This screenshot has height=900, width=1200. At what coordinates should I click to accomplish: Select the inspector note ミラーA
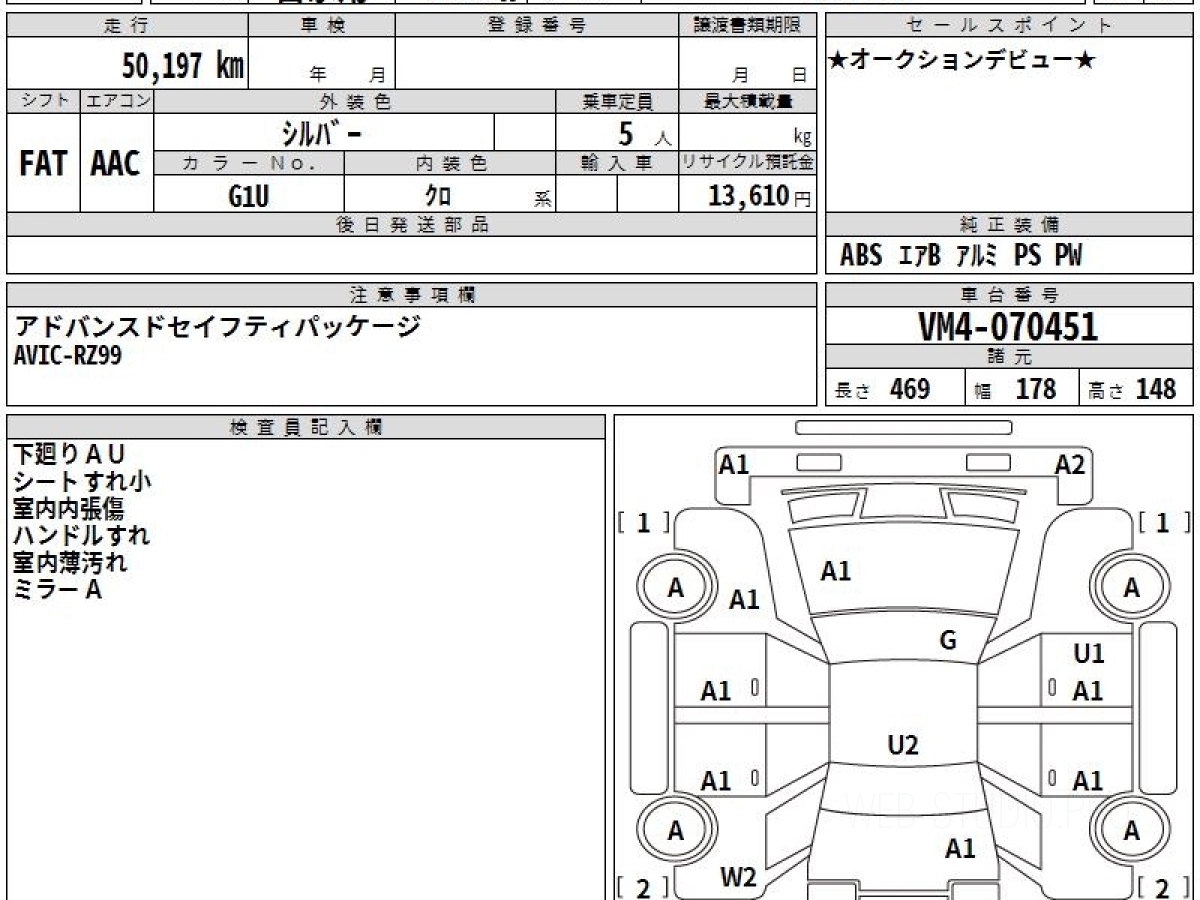coord(58,589)
